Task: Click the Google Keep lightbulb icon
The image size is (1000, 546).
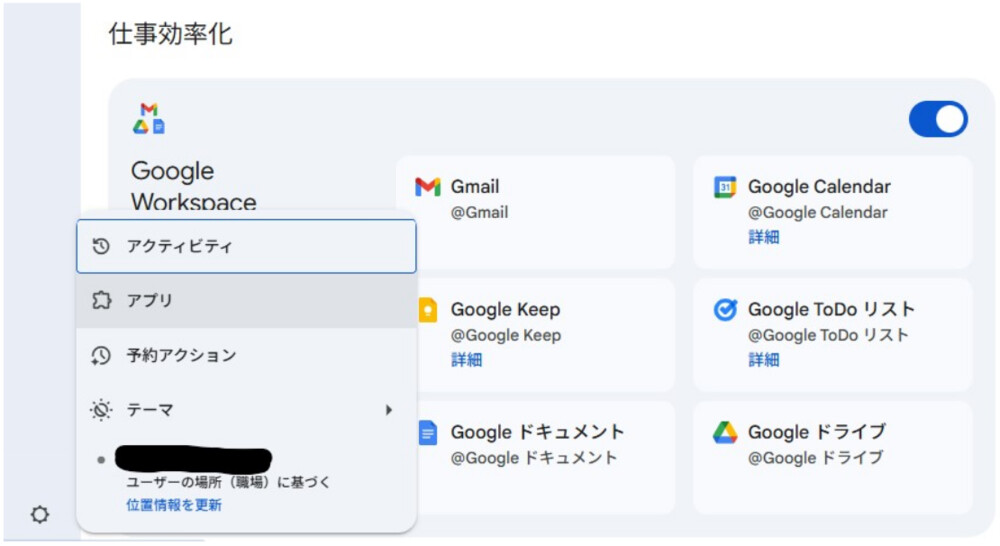Action: click(x=427, y=310)
